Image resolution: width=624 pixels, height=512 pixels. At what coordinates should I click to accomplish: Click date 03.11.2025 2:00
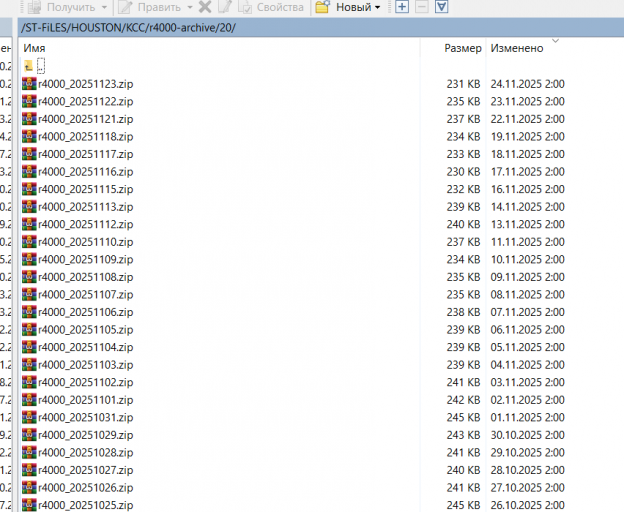pos(527,382)
